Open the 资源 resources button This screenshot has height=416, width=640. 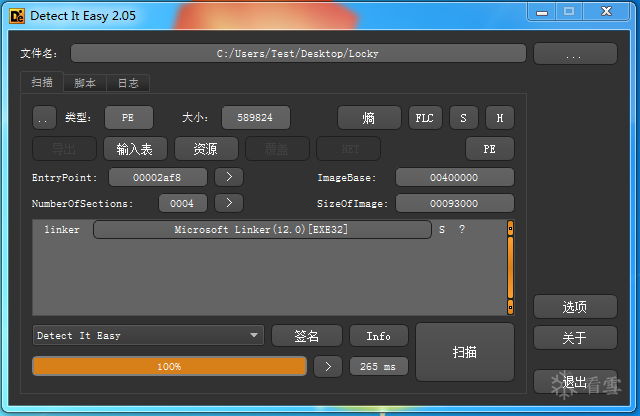click(x=206, y=149)
